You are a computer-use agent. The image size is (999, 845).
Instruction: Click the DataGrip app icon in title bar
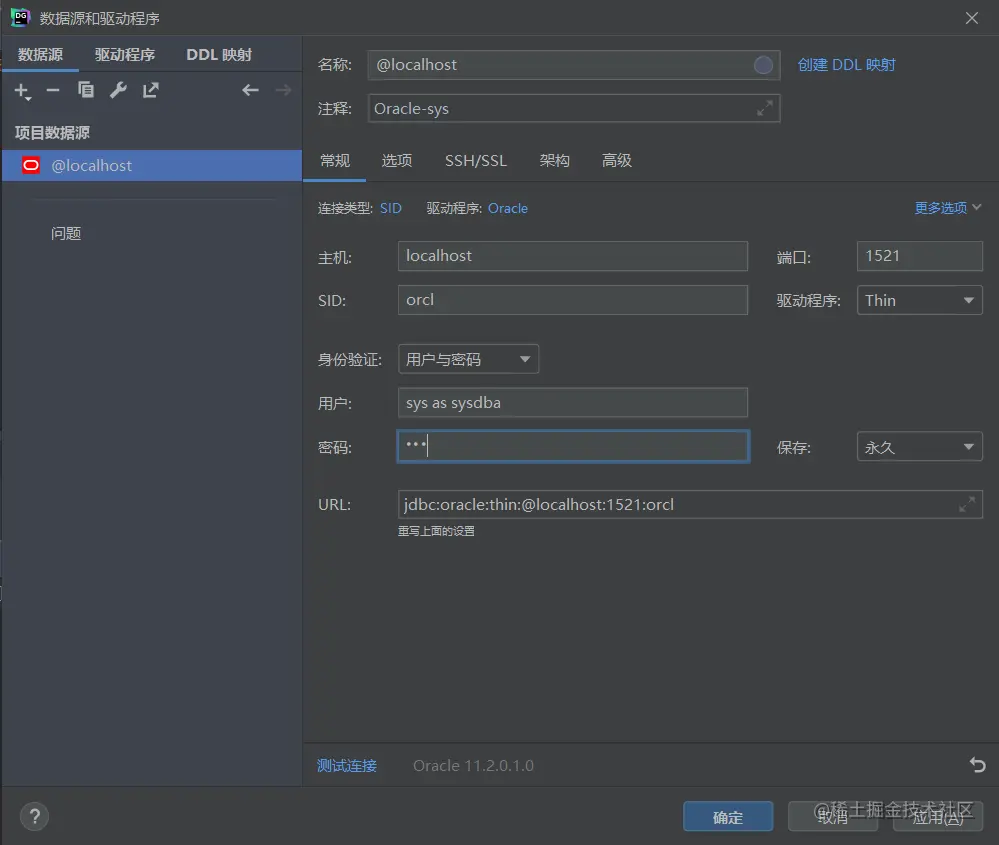pos(20,17)
